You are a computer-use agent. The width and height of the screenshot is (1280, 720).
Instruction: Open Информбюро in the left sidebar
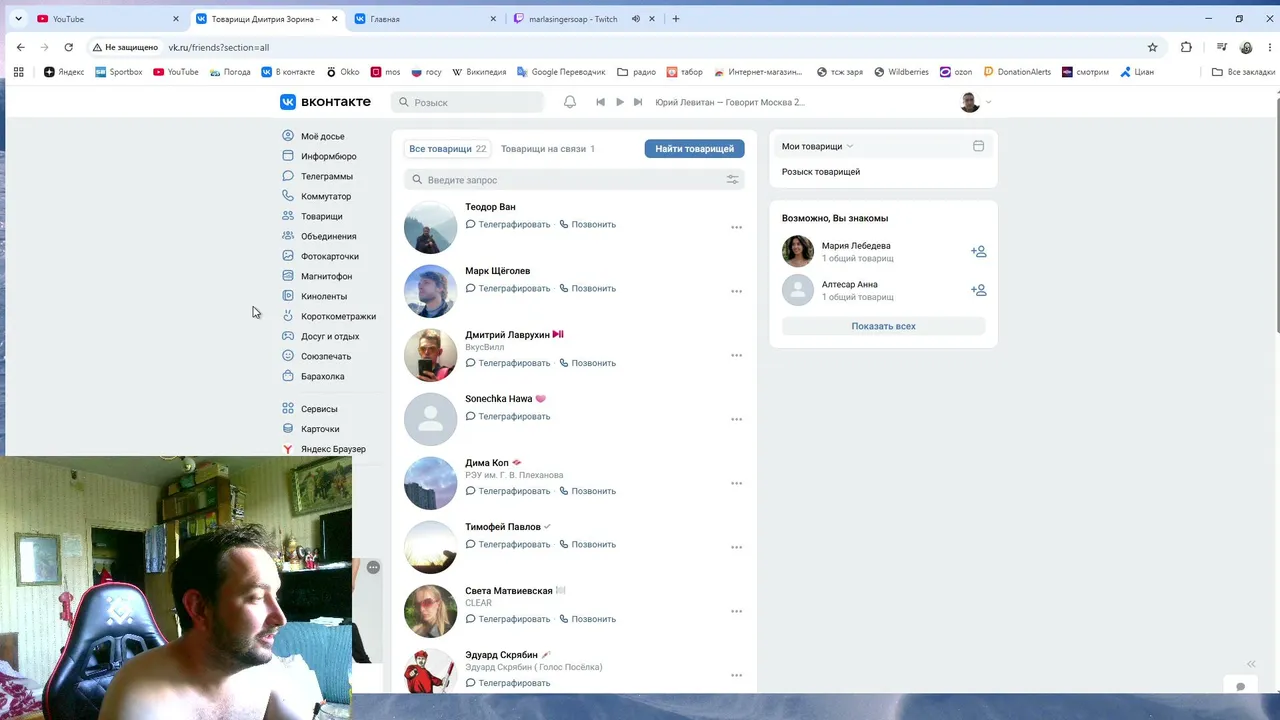[x=319, y=156]
